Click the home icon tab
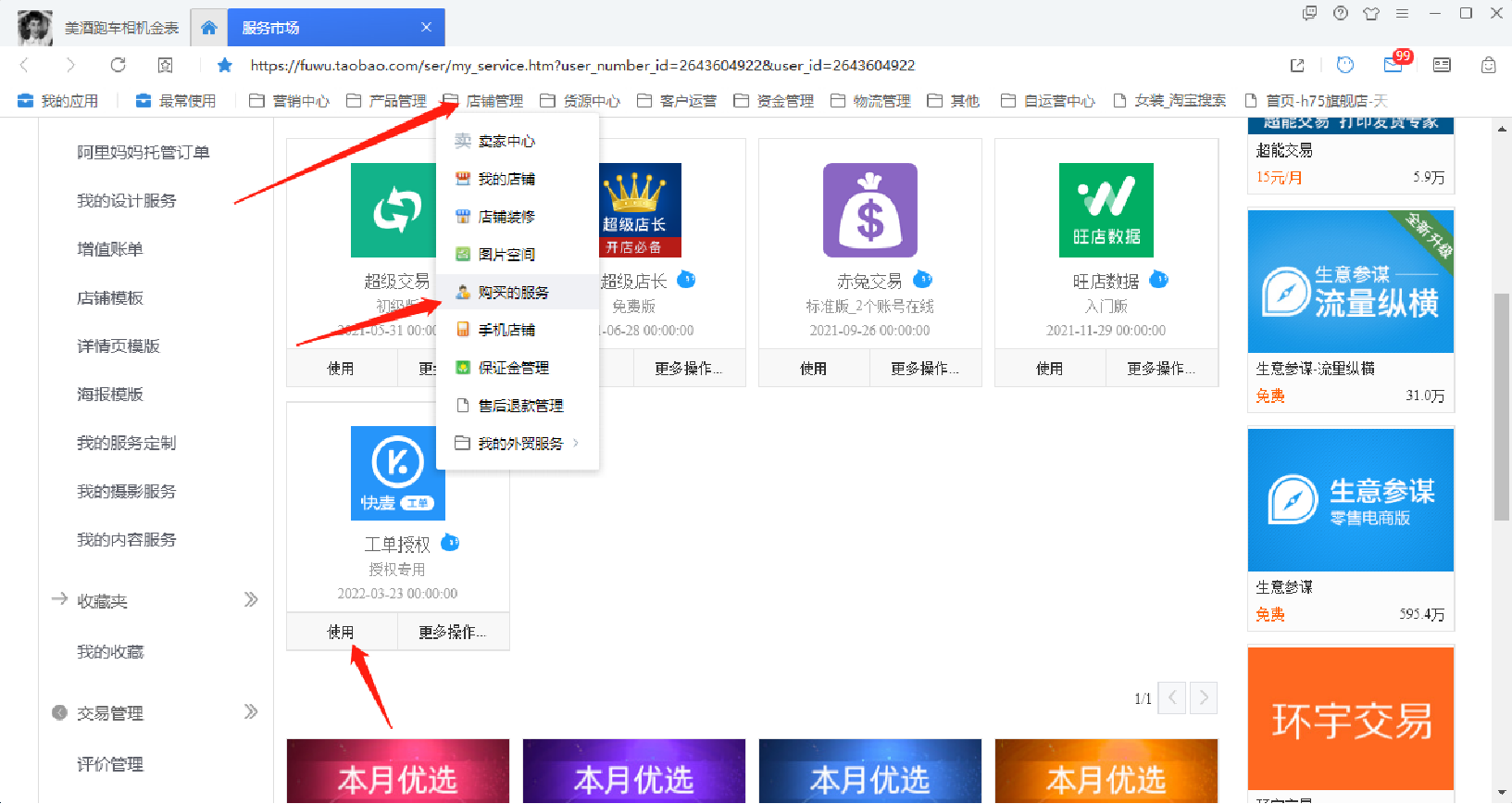The height and width of the screenshot is (804, 1512). [209, 28]
